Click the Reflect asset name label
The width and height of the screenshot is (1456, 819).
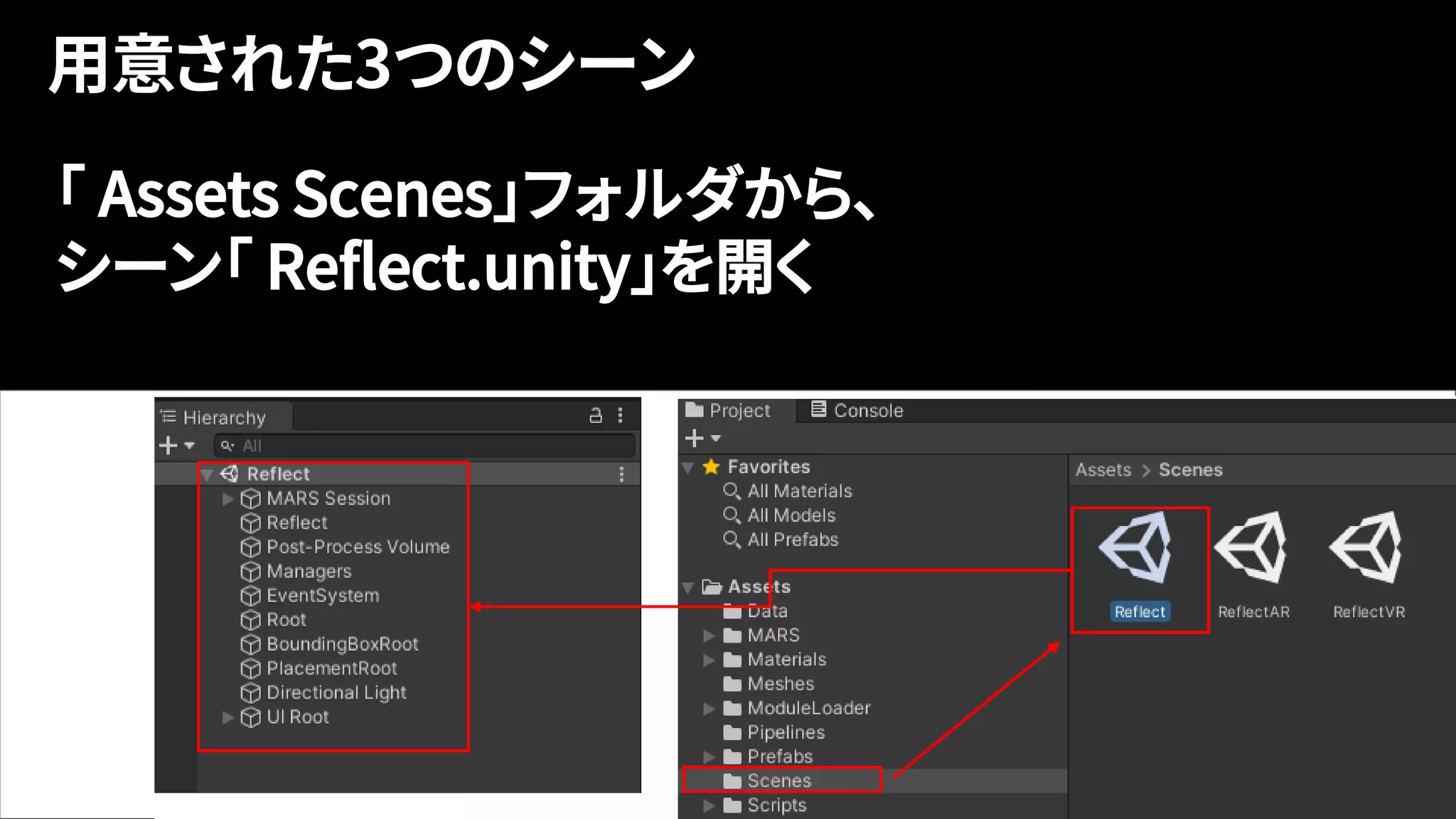pos(1140,611)
